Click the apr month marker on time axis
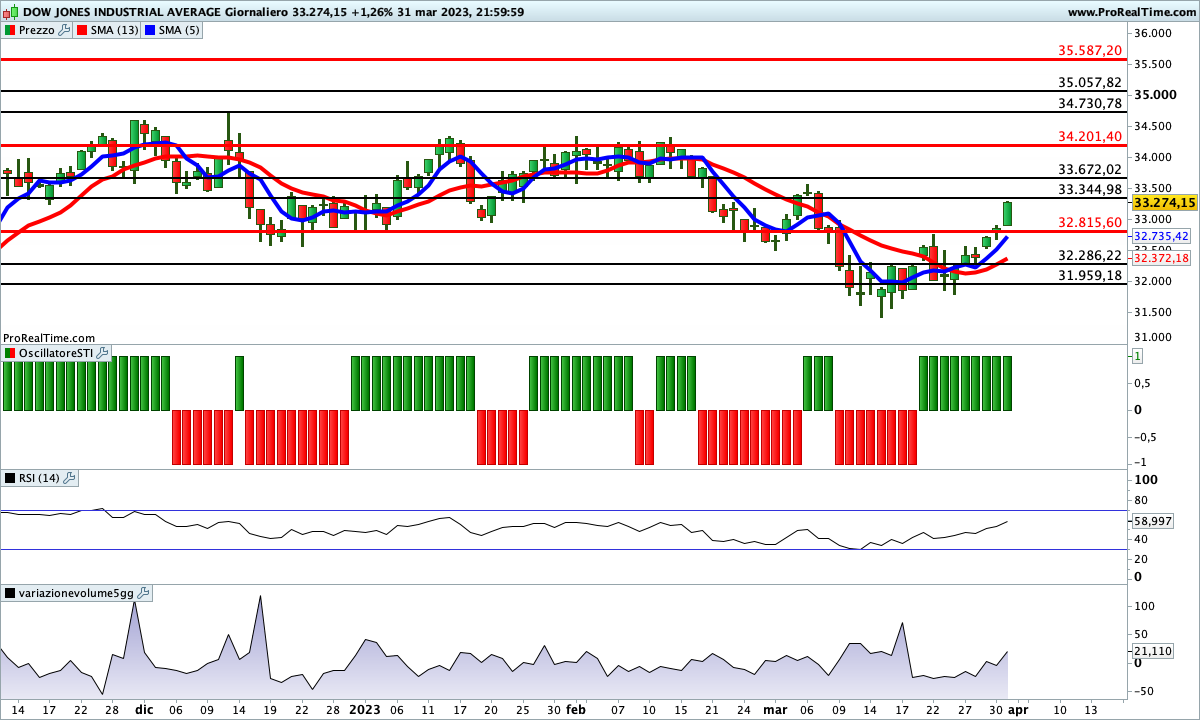1200x720 pixels. [1017, 710]
